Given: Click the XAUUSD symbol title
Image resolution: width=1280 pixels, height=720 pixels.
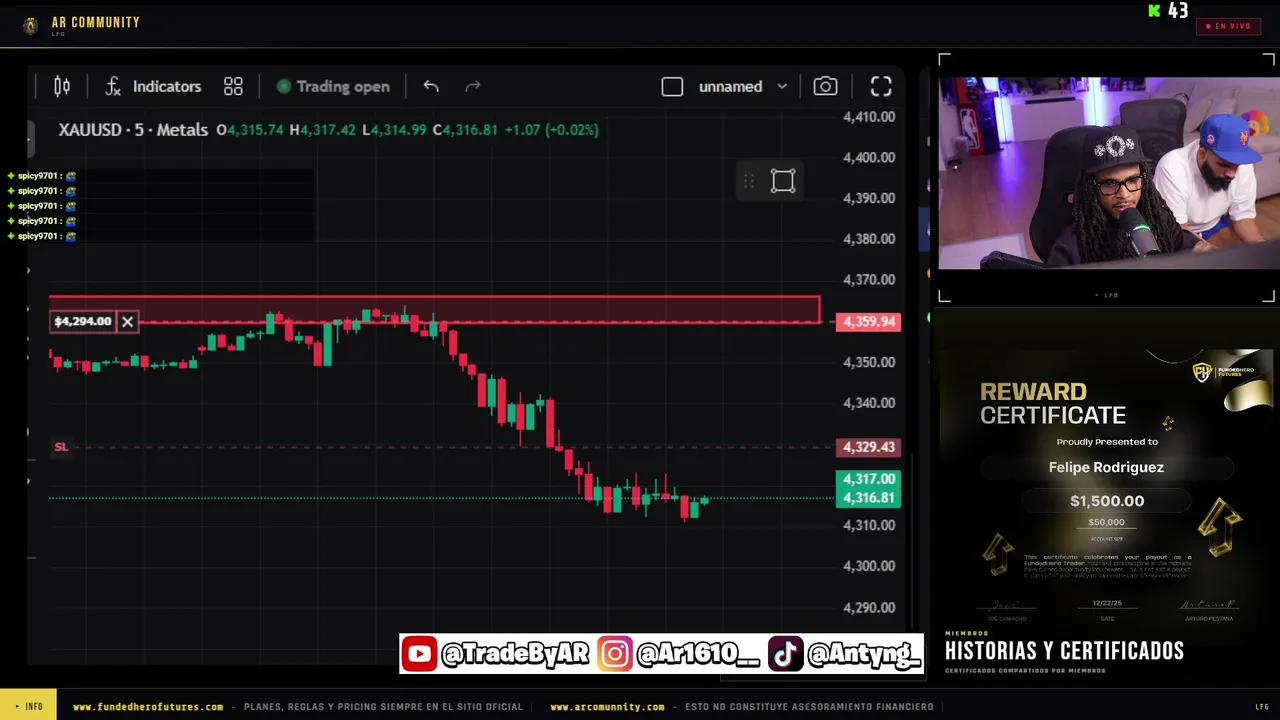Looking at the screenshot, I should point(133,130).
